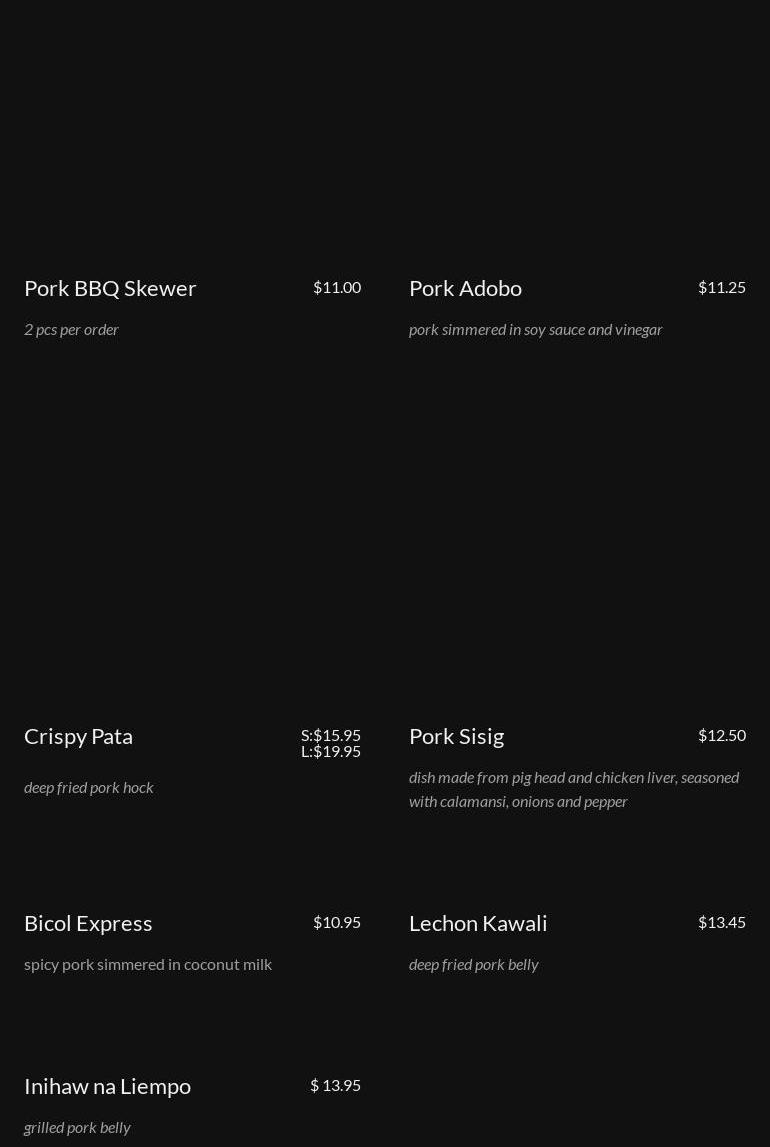The width and height of the screenshot is (770, 1147).
Task: Choose the large L:$19.95 Crispy Pata price
Action: 331,751
